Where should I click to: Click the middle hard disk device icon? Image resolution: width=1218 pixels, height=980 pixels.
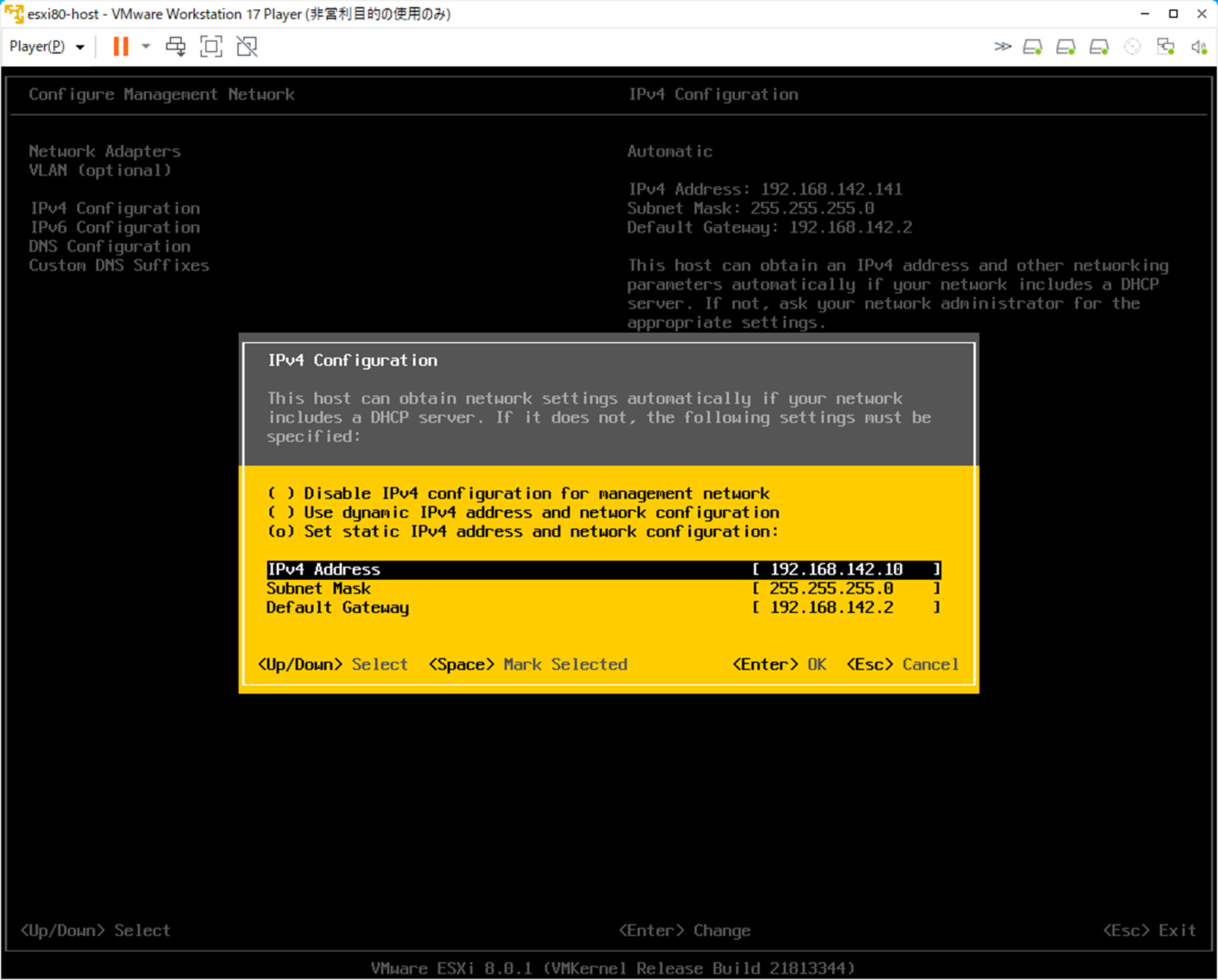[x=1066, y=47]
